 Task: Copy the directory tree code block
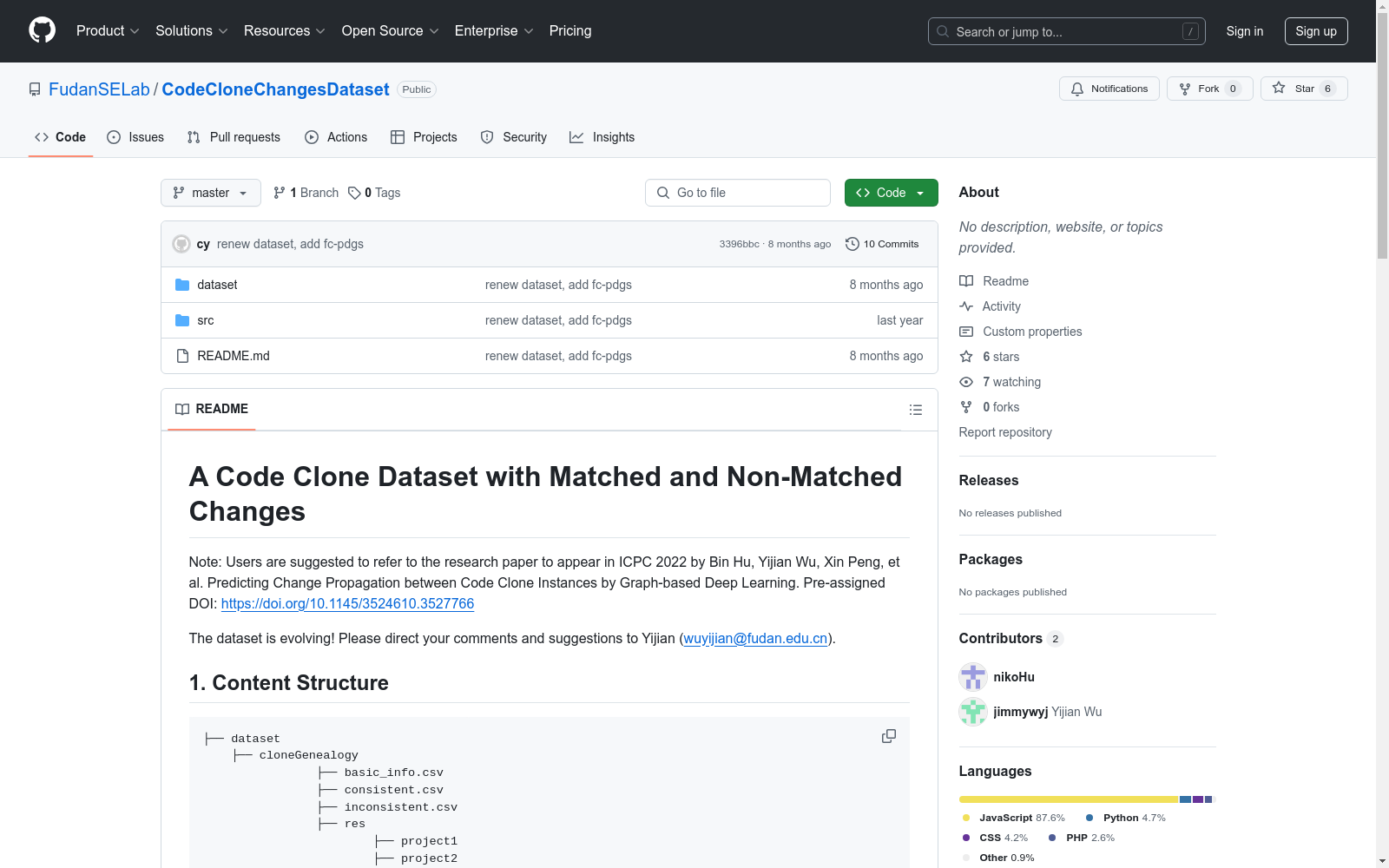[889, 736]
